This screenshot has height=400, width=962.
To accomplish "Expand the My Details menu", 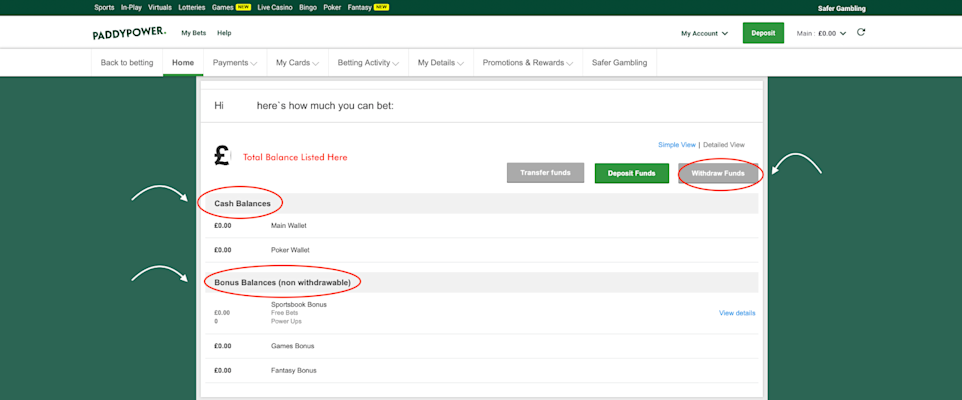I will [441, 63].
